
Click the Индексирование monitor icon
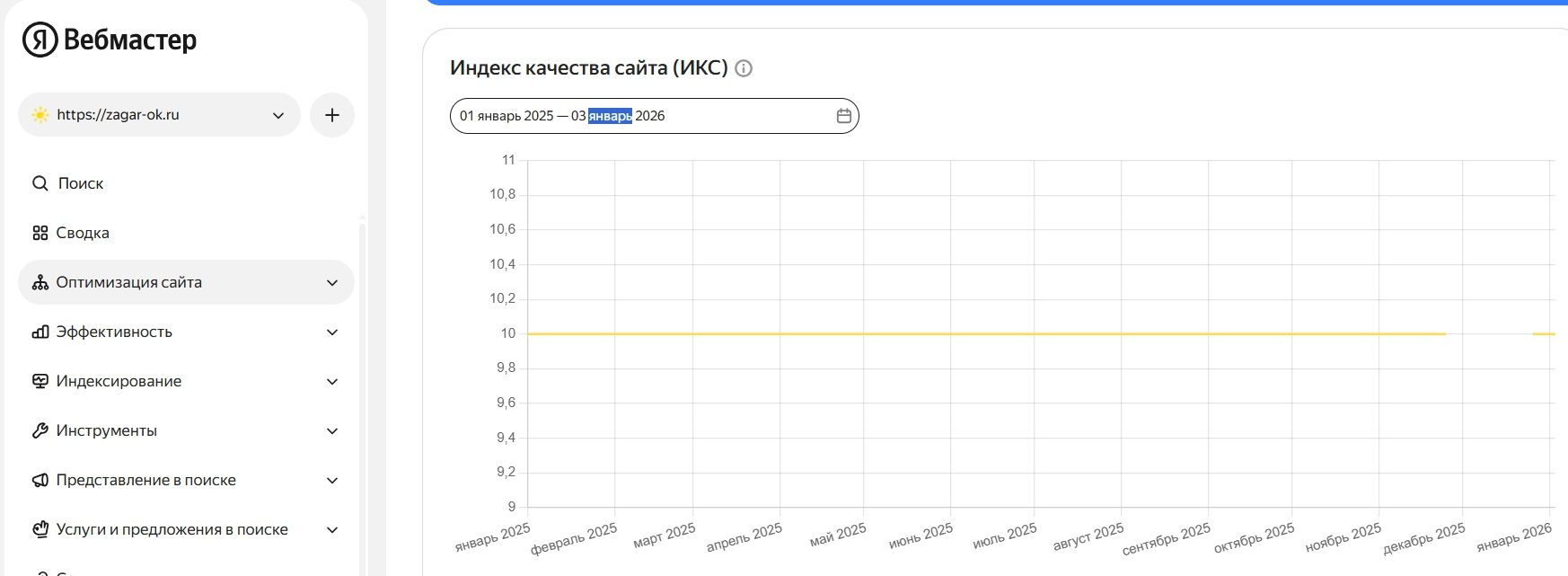tap(40, 381)
